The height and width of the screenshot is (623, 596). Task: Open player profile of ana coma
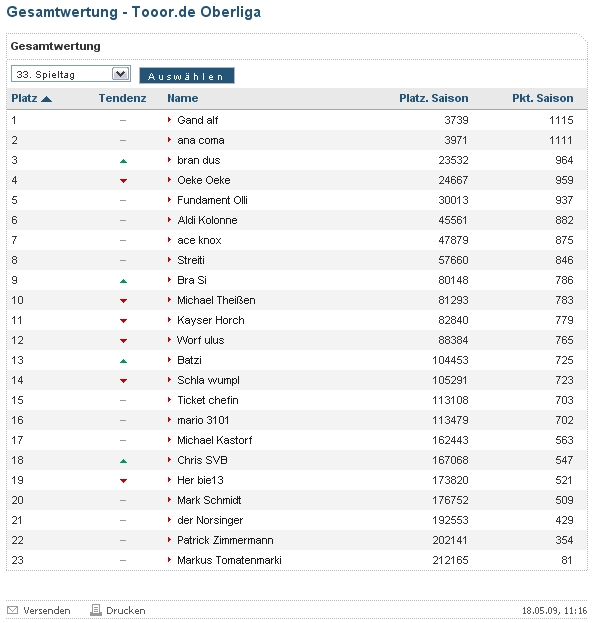point(201,140)
